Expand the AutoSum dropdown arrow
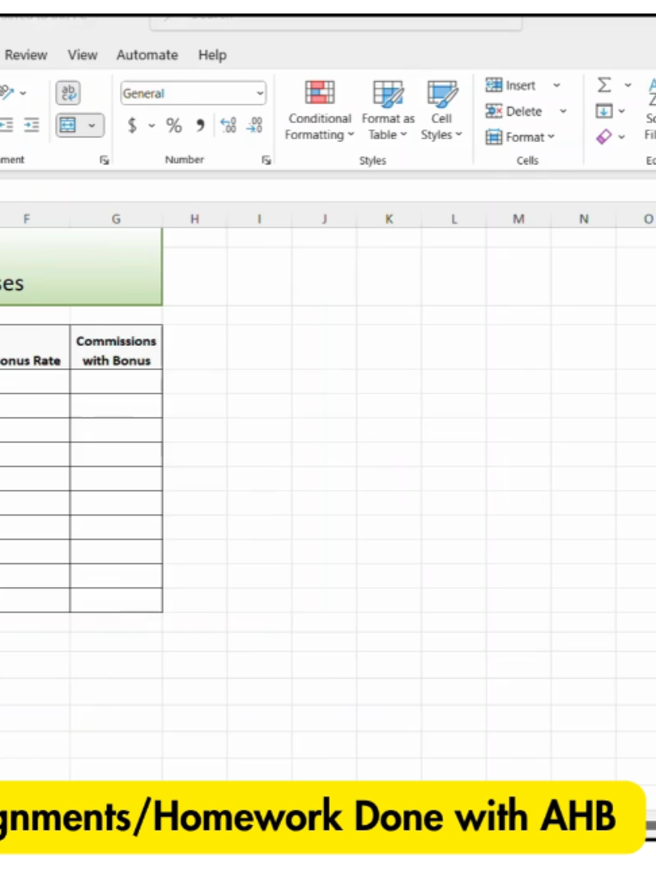Image resolution: width=656 pixels, height=874 pixels. (628, 85)
